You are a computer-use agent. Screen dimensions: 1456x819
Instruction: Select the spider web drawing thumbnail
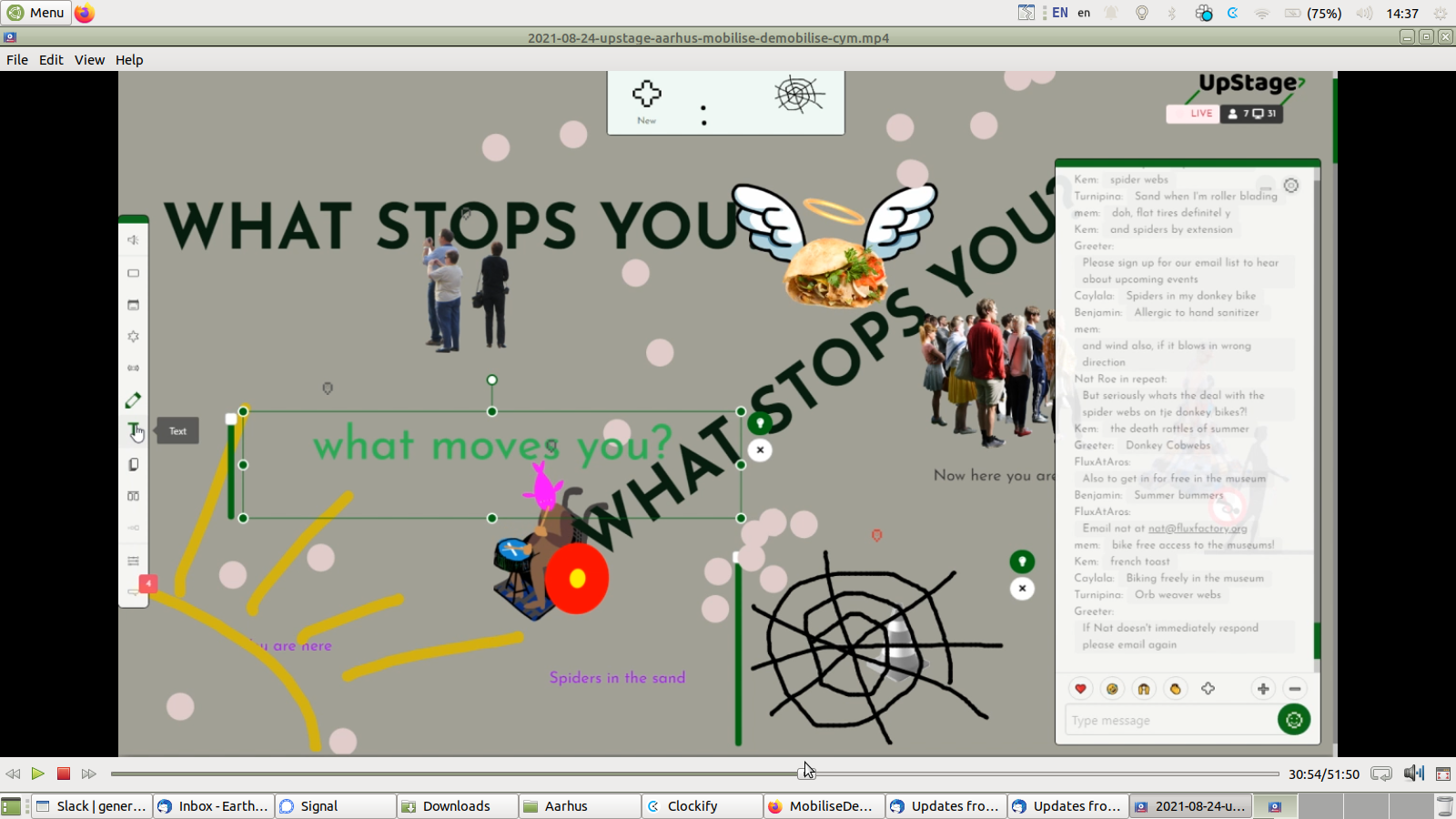(x=799, y=95)
